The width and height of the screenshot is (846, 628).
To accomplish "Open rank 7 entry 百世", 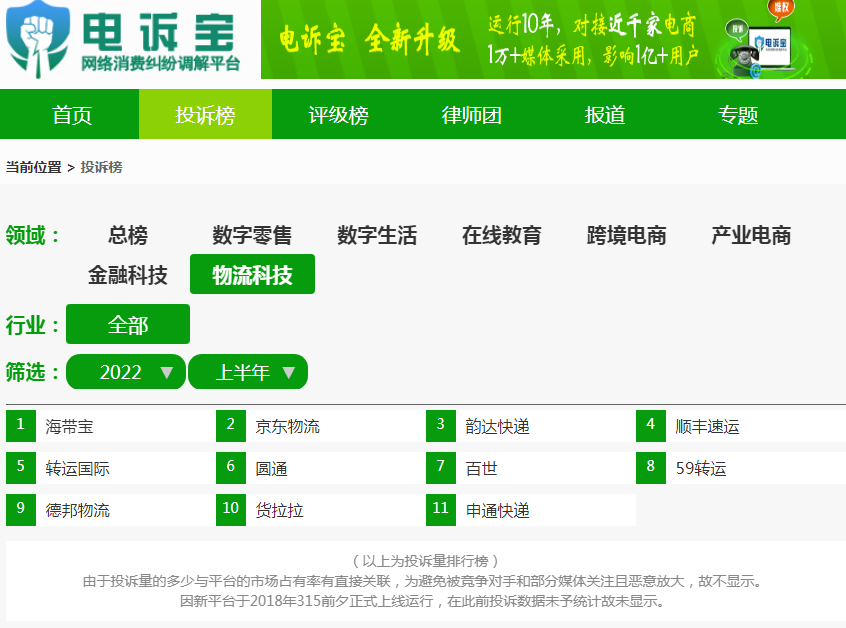I will coord(481,468).
